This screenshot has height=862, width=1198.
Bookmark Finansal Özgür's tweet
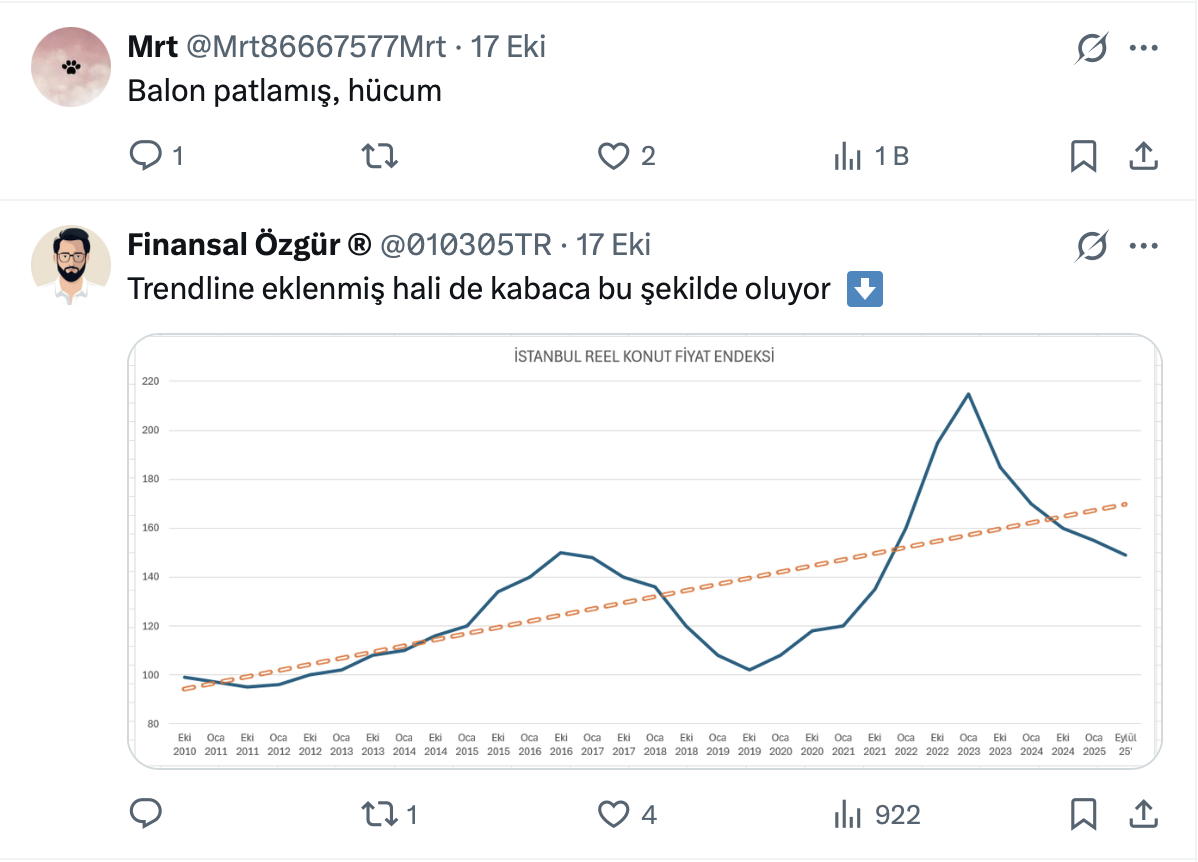[1084, 814]
